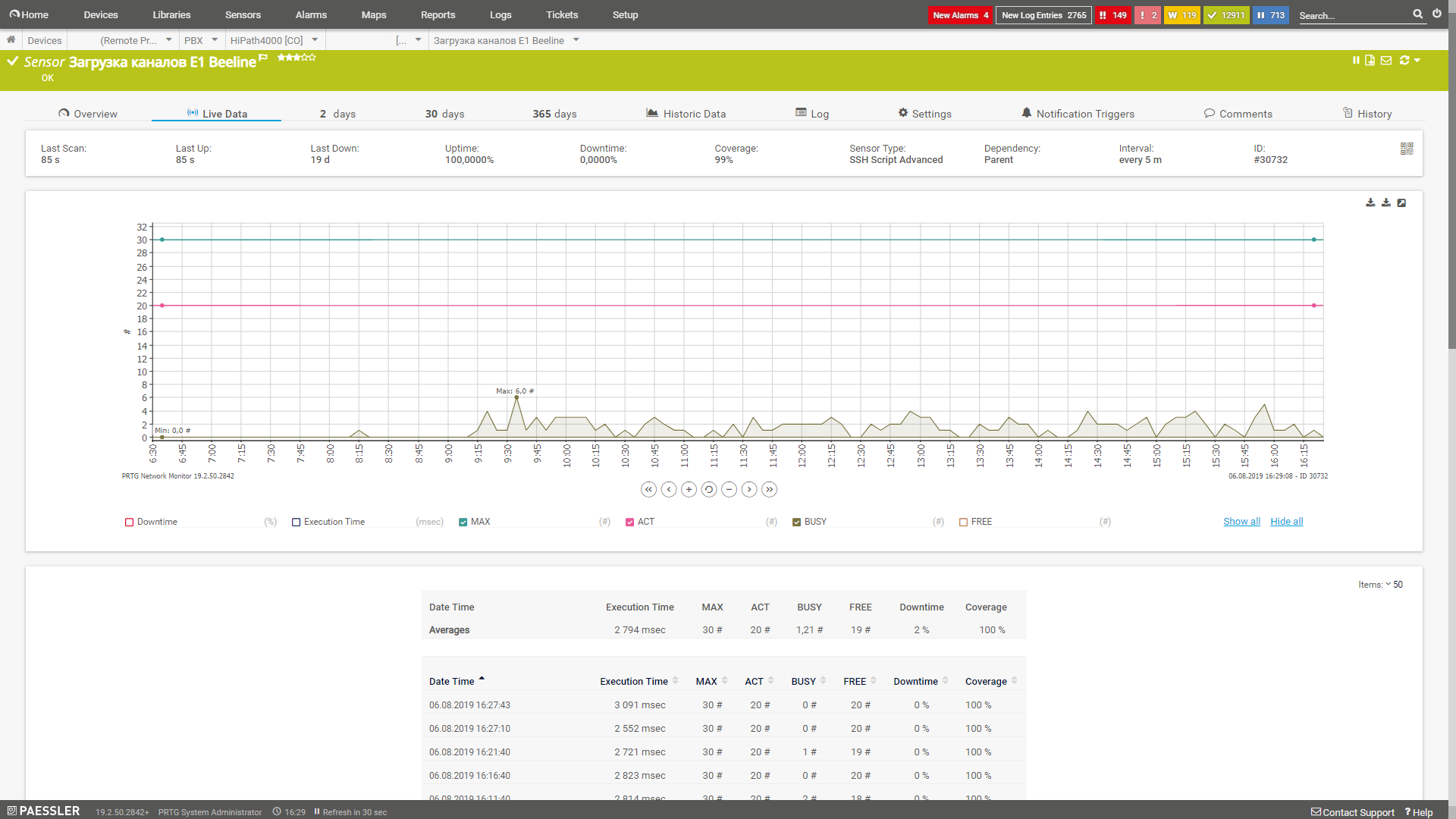The height and width of the screenshot is (819, 1456).
Task: Click the zoom-in graph control button
Action: [688, 489]
